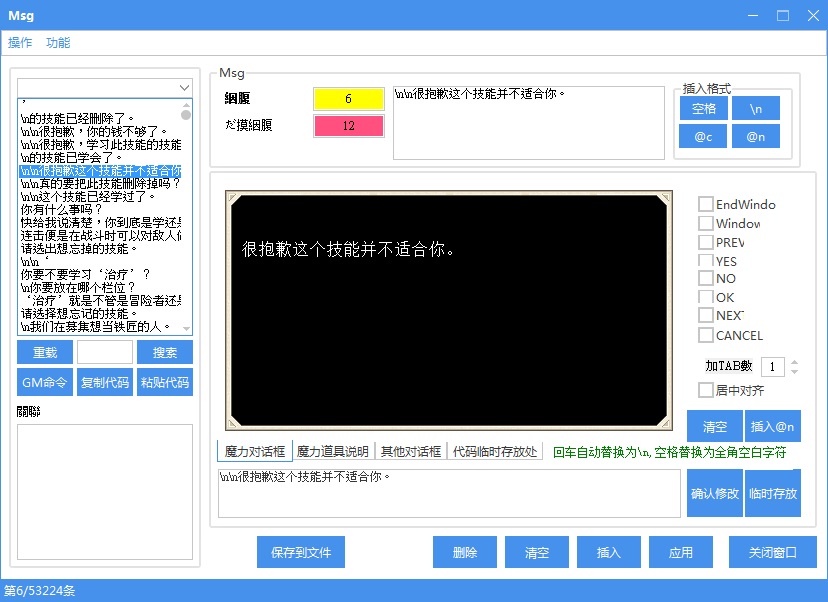Click the 加TAB數 number field
This screenshot has height=602, width=828.
773,366
